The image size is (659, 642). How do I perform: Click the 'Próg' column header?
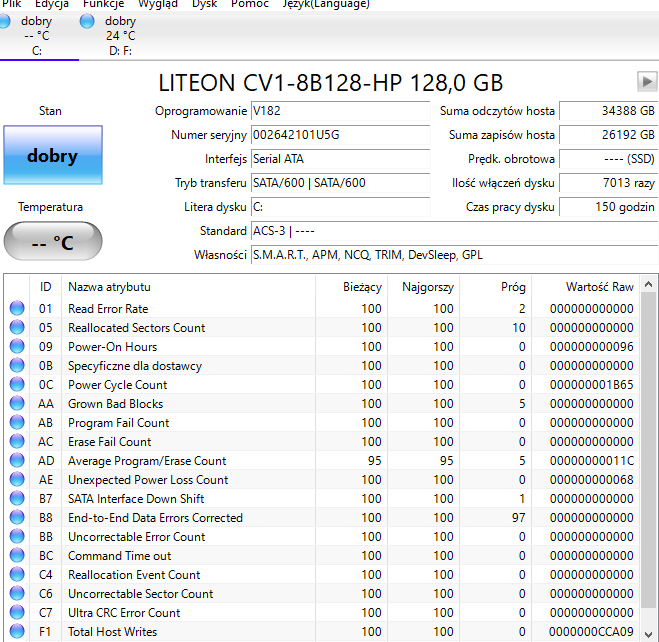(496, 287)
